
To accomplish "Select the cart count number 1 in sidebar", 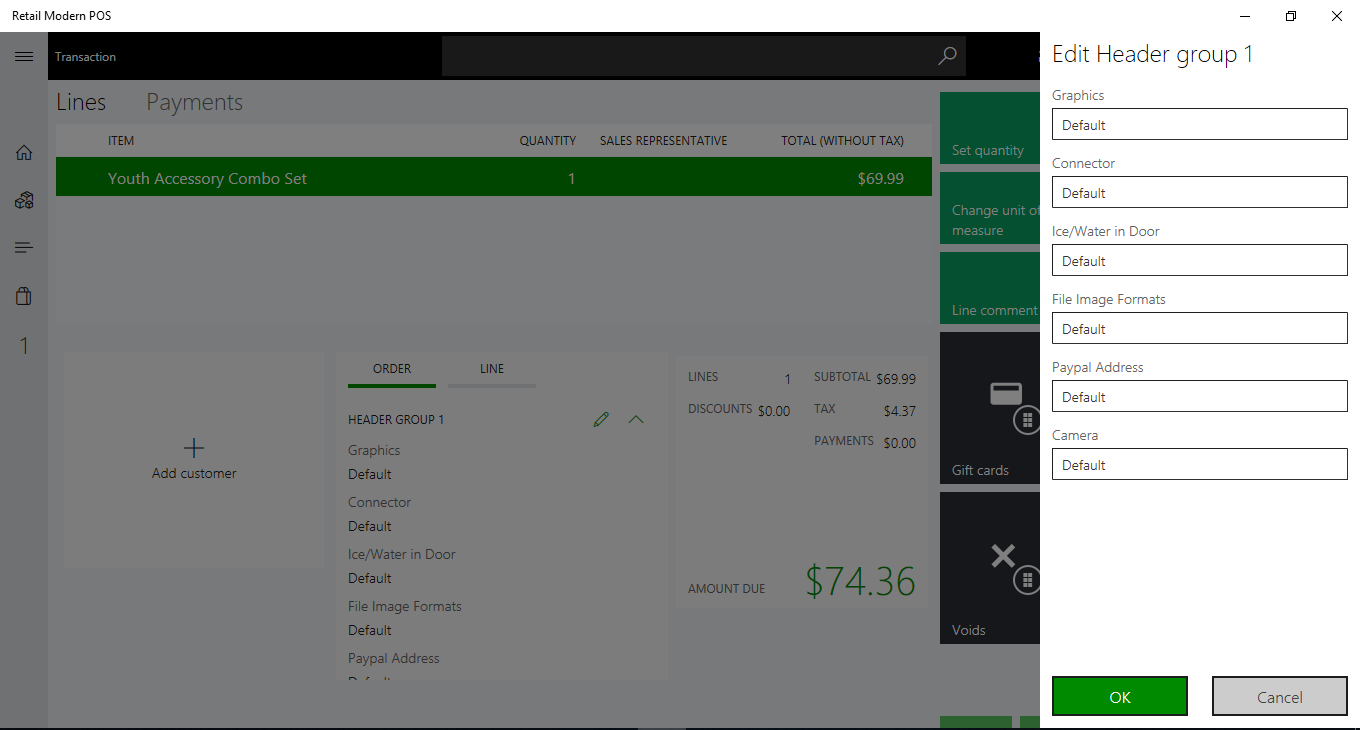I will tap(24, 346).
